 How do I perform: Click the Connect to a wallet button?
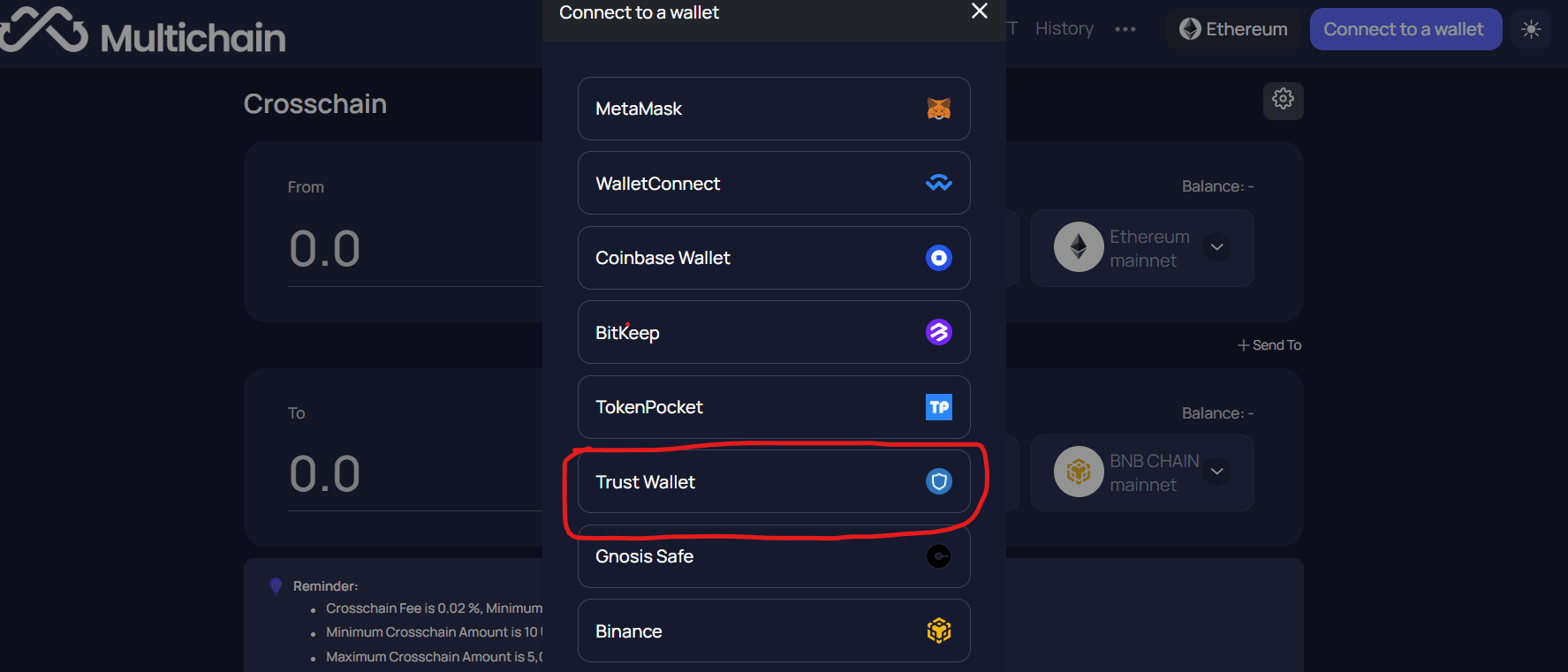tap(1405, 28)
